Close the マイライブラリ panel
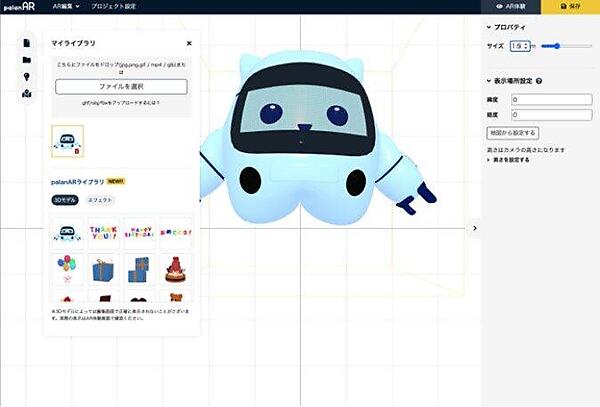The width and height of the screenshot is (600, 407). click(189, 43)
